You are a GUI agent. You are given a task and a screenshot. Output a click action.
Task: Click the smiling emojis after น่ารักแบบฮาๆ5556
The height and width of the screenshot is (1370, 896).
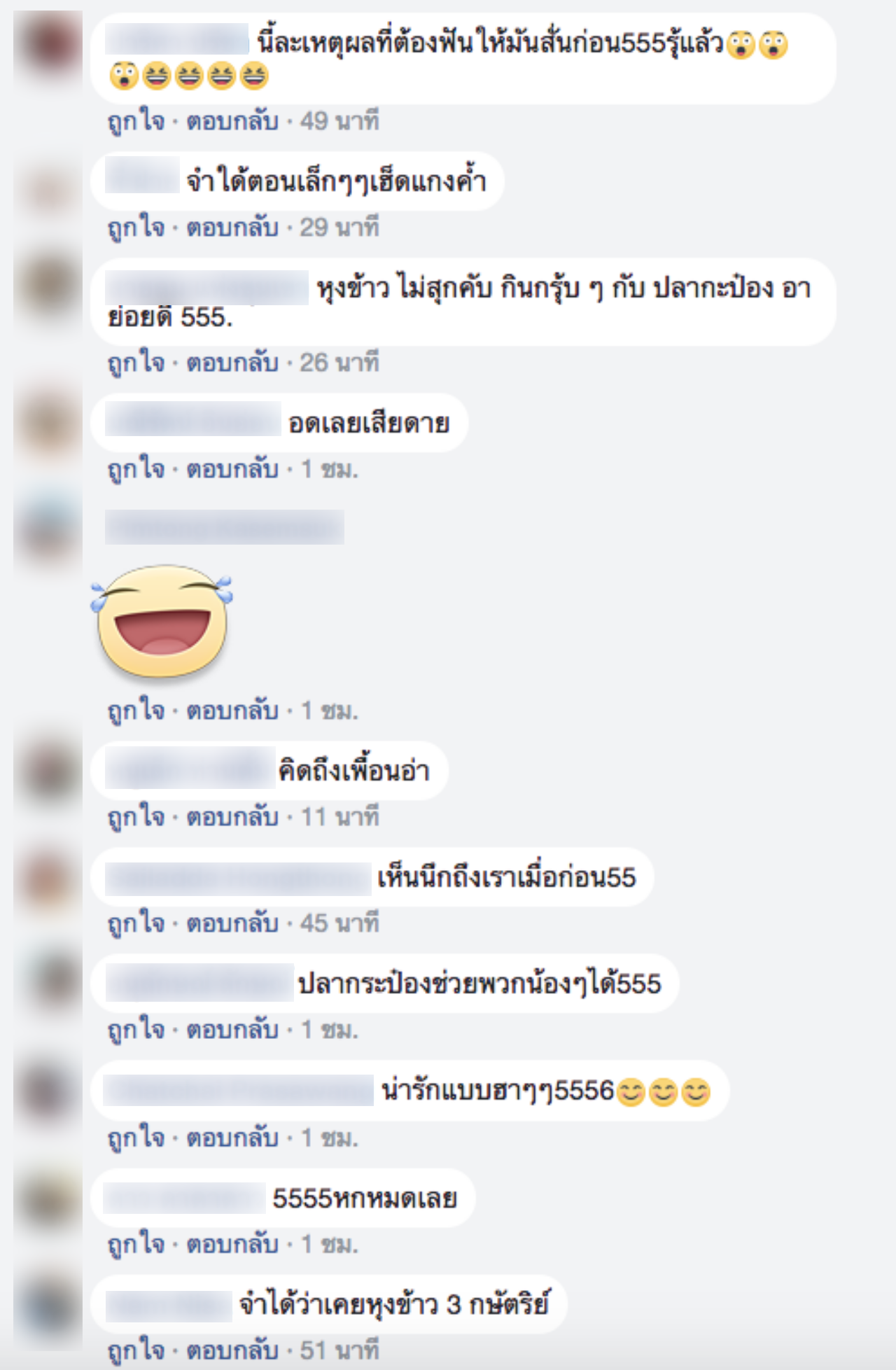point(664,1092)
